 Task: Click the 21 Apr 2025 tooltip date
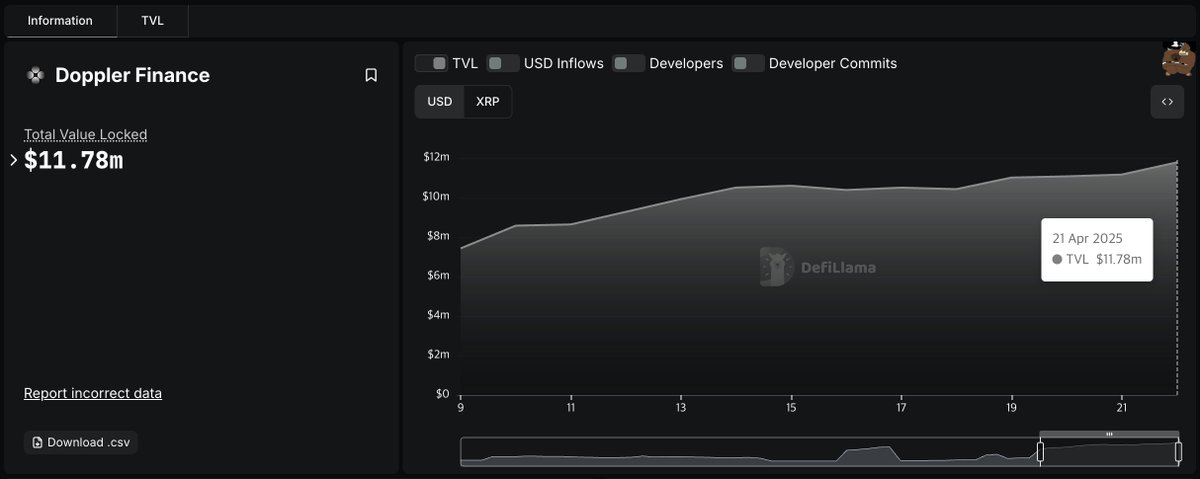point(1087,239)
